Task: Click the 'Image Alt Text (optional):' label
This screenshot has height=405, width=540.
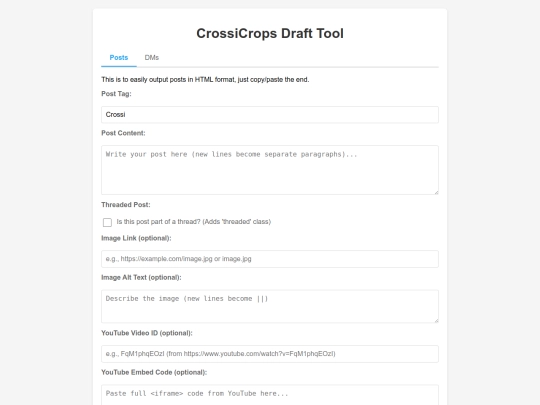Action: [141, 277]
